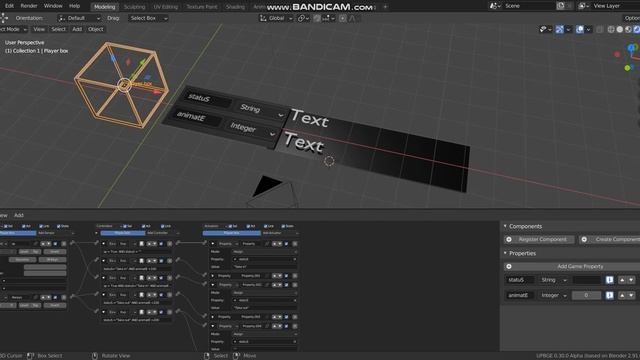Open the Drag Select Box dropdown
The width and height of the screenshot is (640, 360).
[x=148, y=18]
